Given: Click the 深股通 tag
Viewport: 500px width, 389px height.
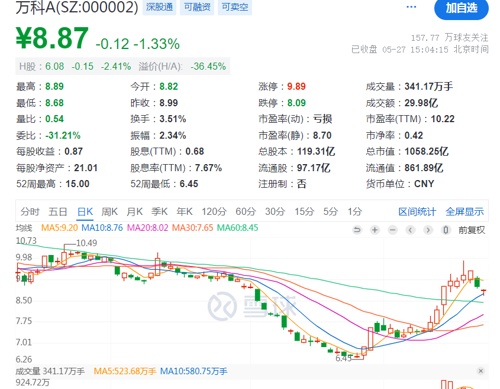Looking at the screenshot, I should pos(160,7).
